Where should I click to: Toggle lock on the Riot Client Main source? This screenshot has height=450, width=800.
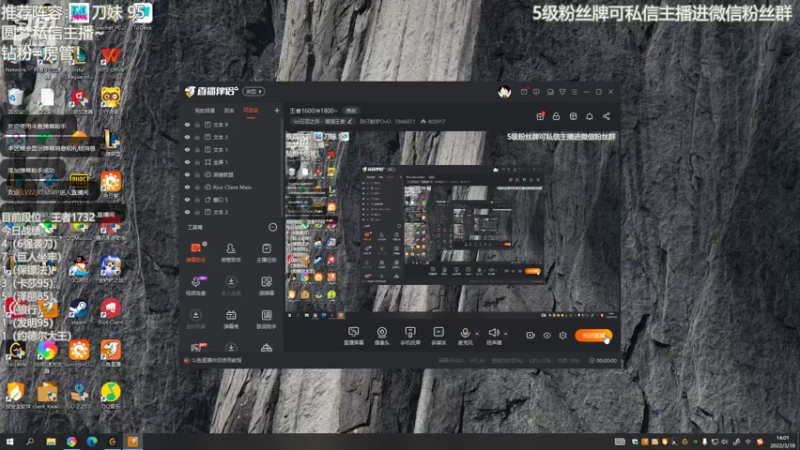pos(197,187)
